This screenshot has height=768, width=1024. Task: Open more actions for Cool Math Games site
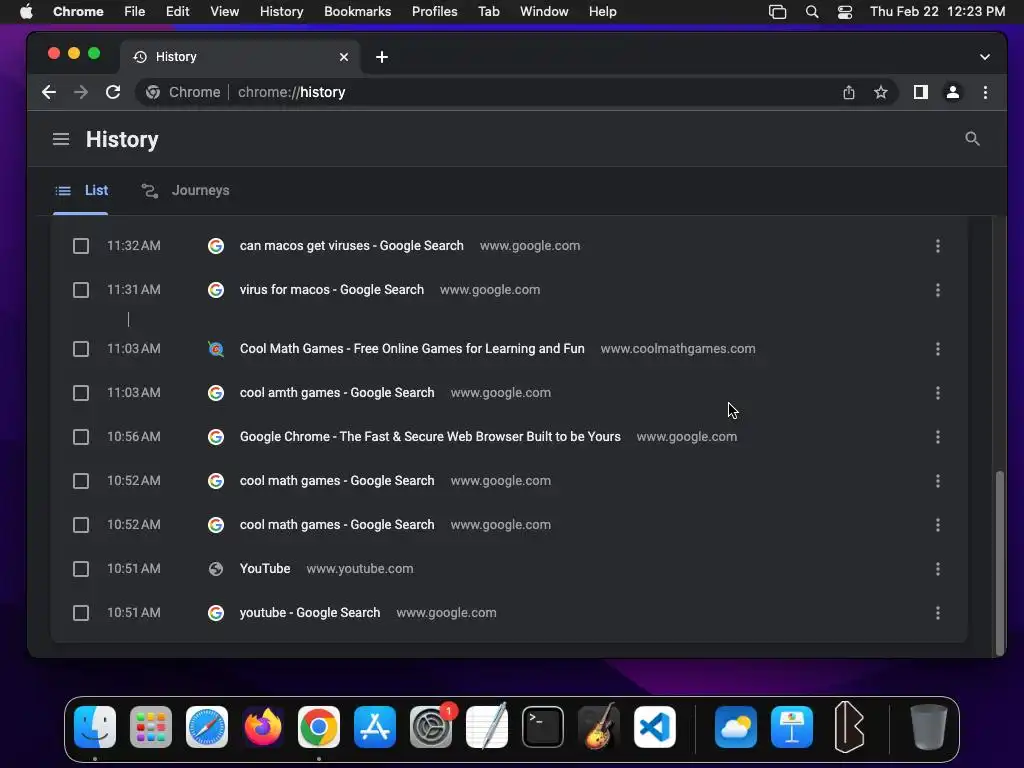click(x=938, y=349)
